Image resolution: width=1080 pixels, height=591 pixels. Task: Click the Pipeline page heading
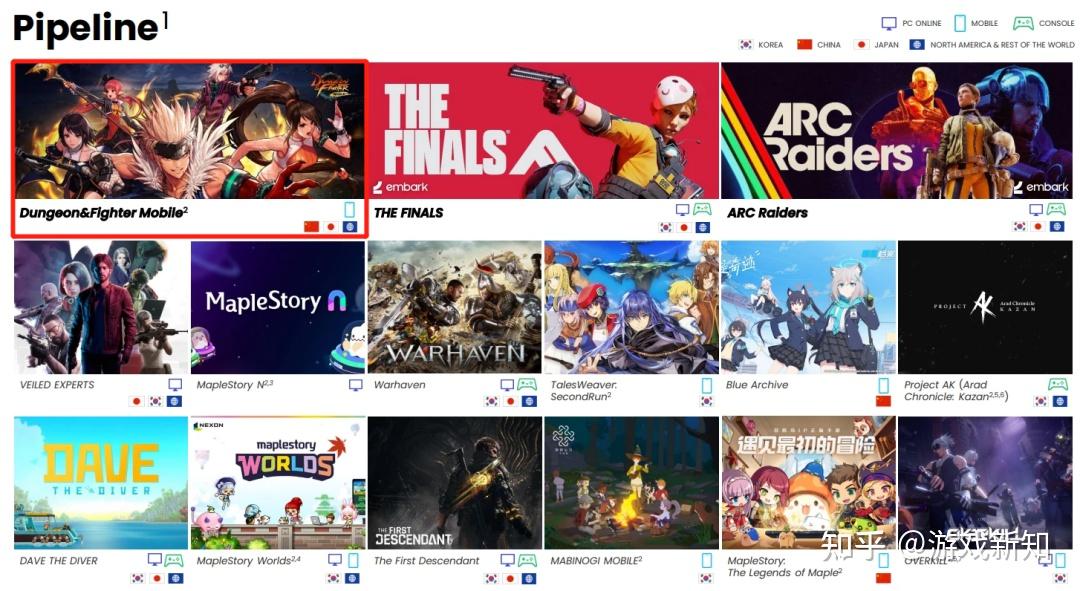point(86,28)
